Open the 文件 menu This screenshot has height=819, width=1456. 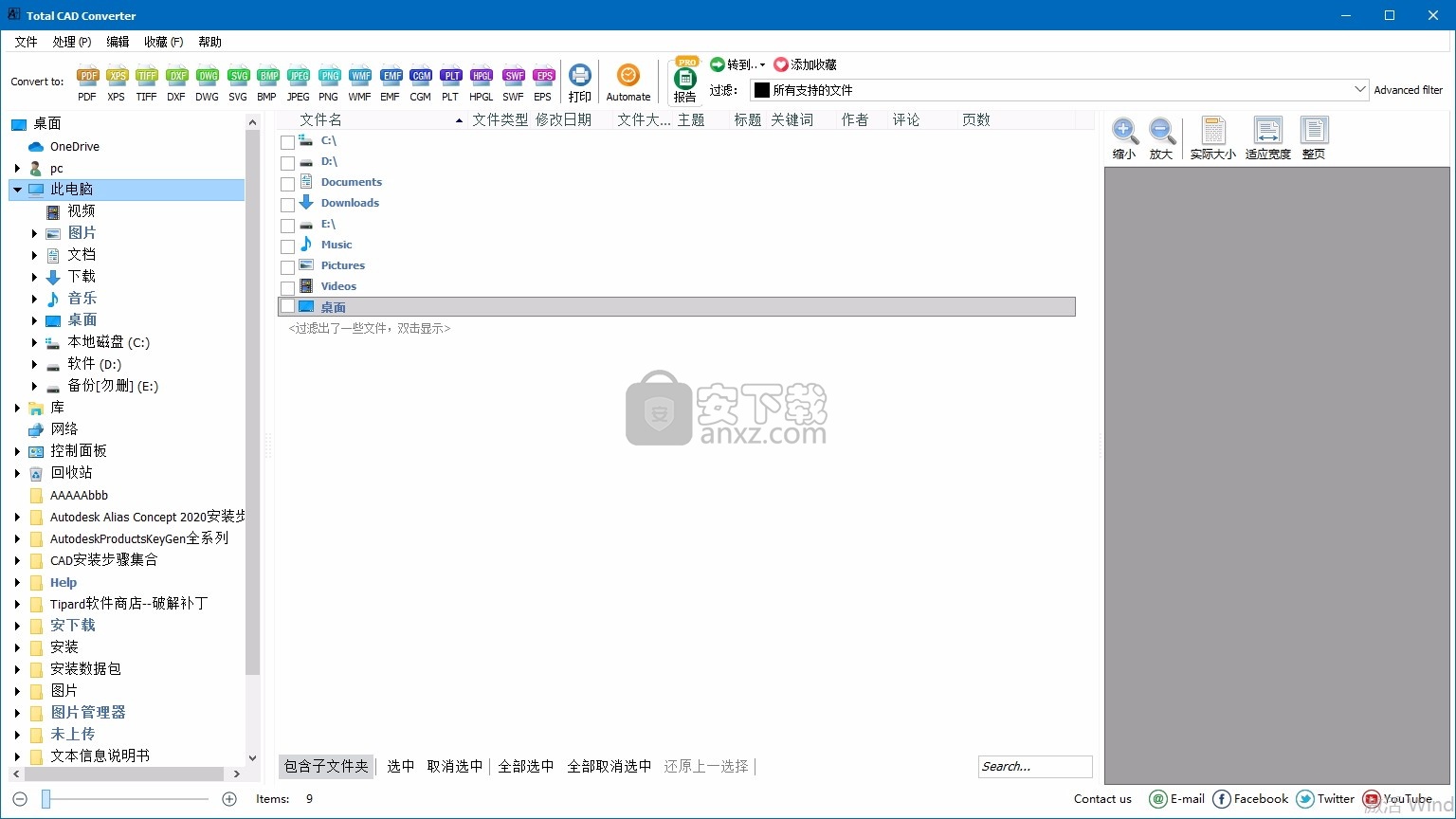(26, 42)
